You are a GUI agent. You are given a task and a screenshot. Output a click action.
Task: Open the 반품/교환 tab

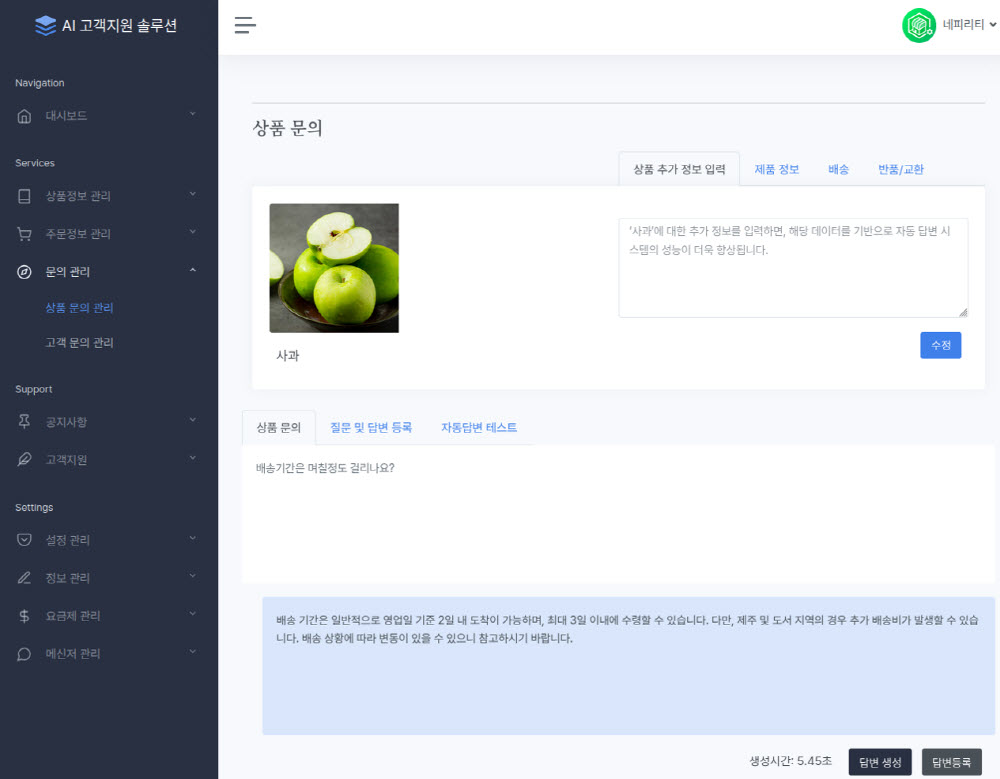(900, 169)
